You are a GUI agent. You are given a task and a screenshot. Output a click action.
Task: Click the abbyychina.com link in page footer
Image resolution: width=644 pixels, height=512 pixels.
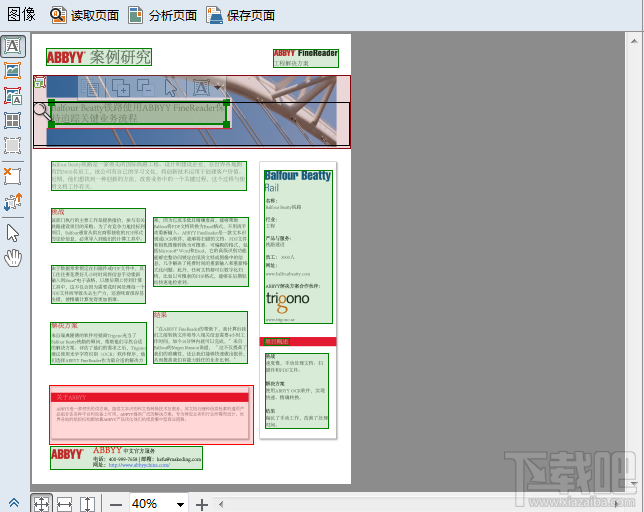coord(139,465)
